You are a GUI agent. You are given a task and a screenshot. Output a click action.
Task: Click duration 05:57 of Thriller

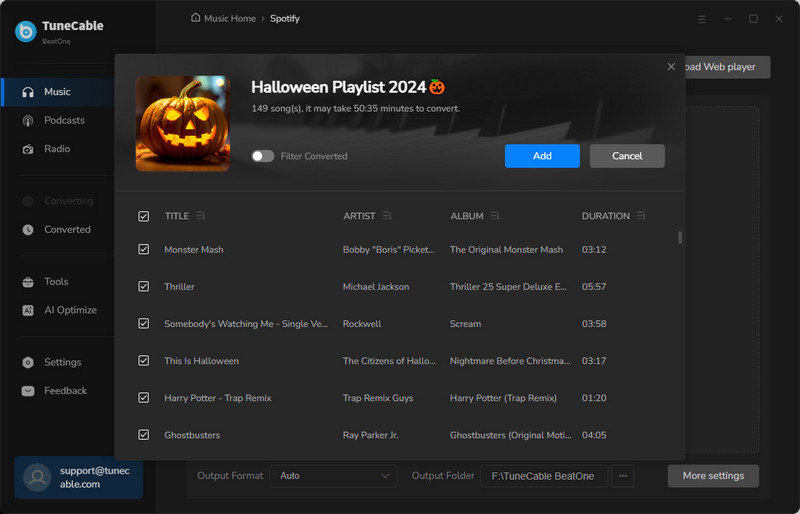tap(594, 287)
